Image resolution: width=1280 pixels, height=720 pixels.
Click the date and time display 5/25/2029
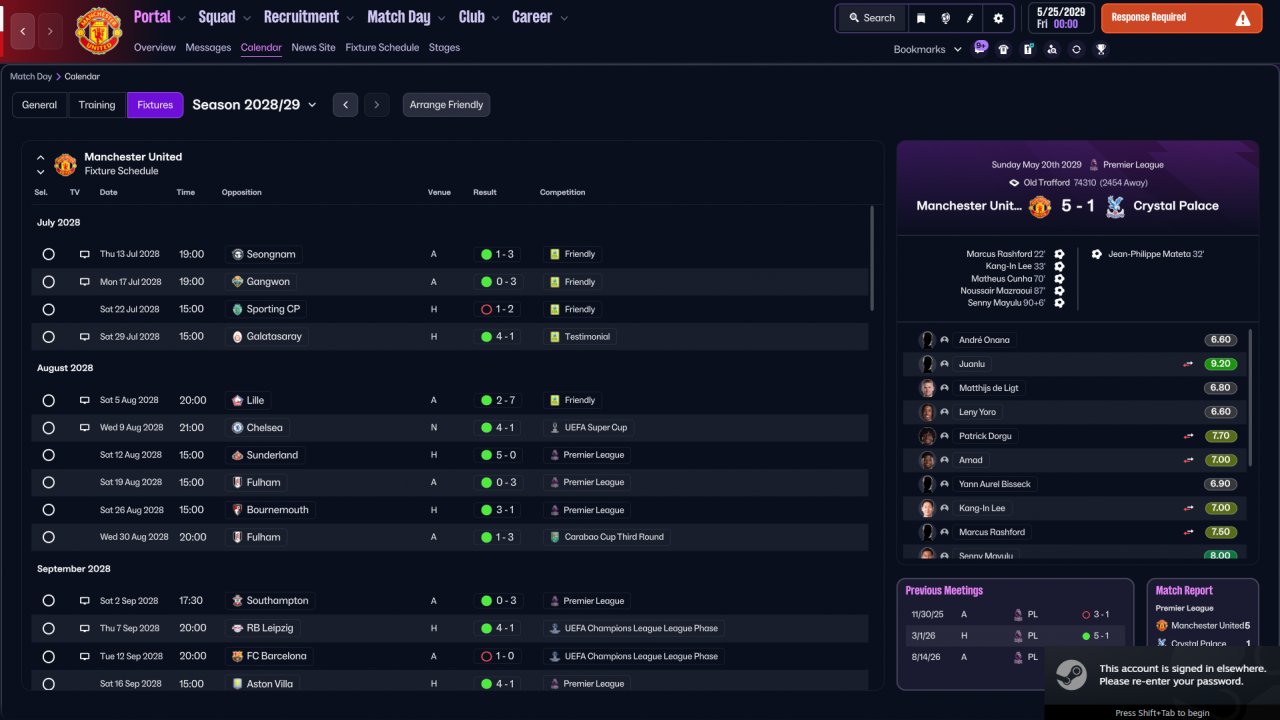(1060, 18)
